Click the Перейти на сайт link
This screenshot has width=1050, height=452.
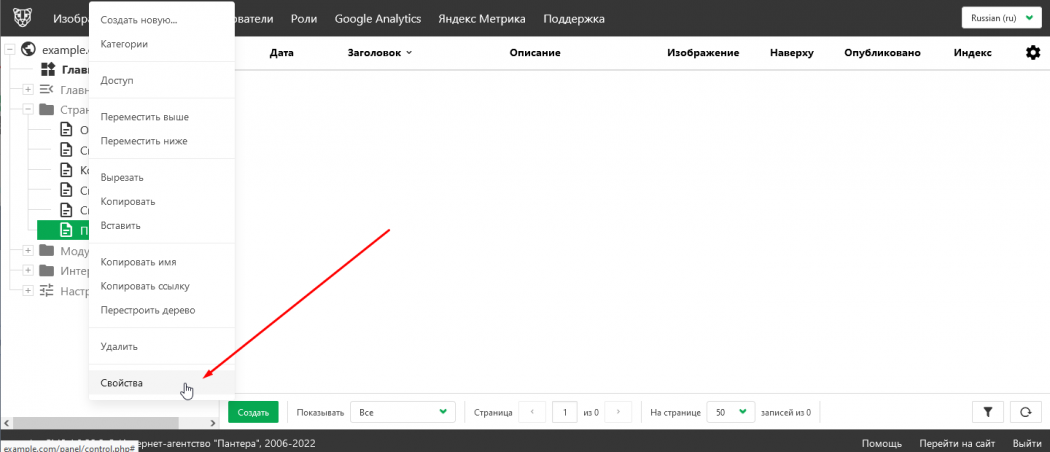tap(957, 443)
